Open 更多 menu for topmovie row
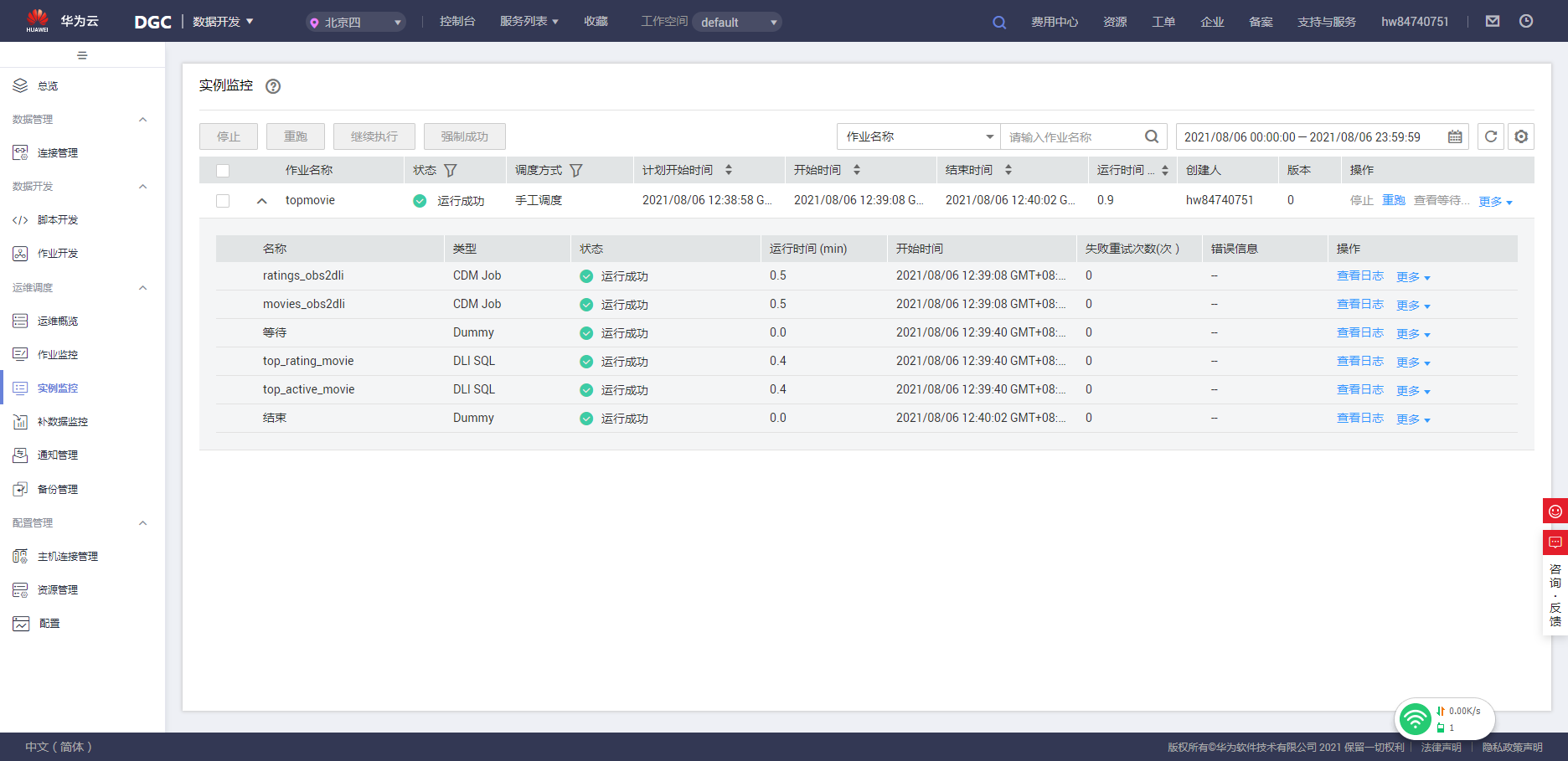Screen dimensions: 1568x761 pos(1495,202)
